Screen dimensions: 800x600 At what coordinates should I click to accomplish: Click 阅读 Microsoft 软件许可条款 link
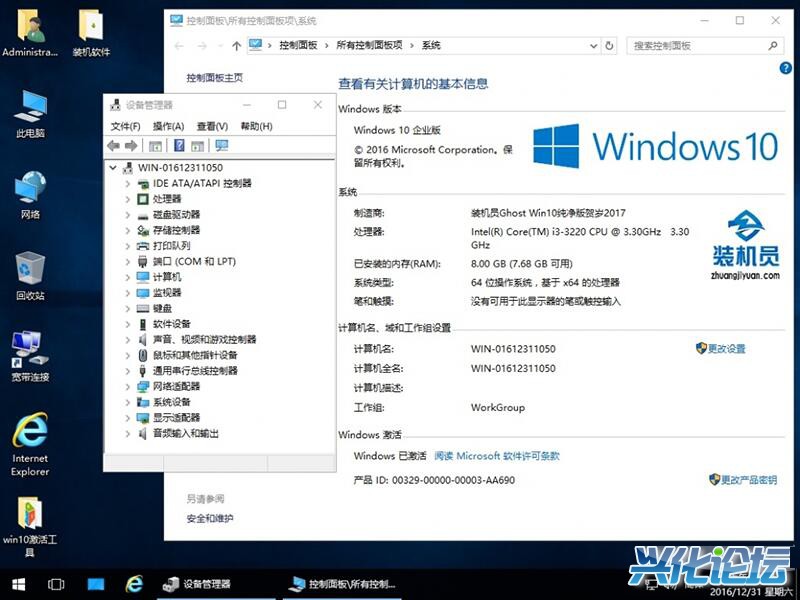497,456
